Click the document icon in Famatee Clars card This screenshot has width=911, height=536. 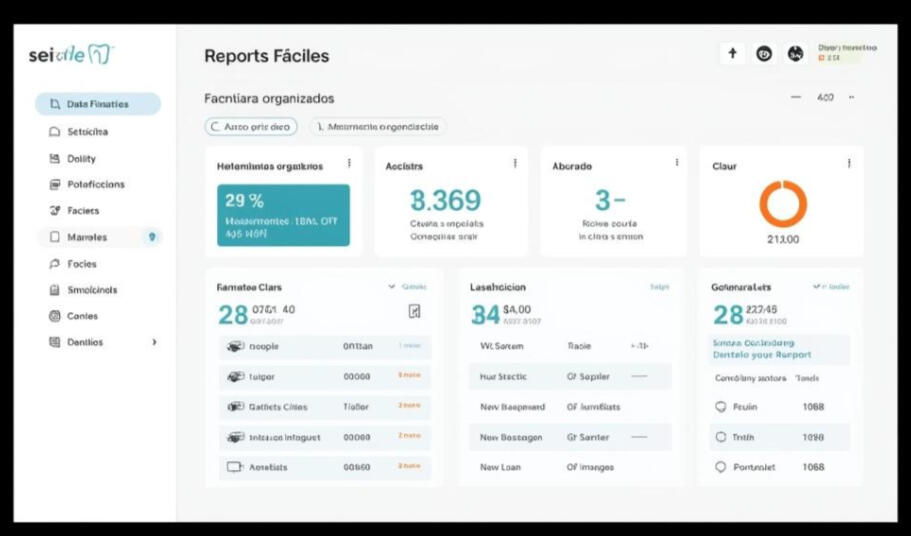pos(414,312)
